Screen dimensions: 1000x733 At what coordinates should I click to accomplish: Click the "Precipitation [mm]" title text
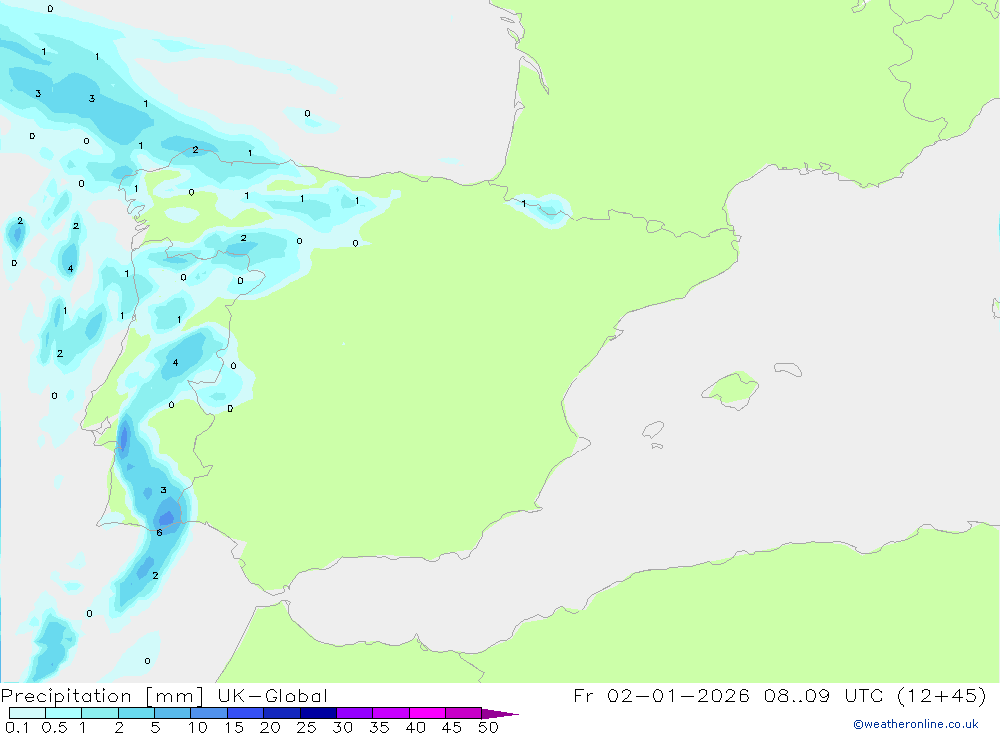102,696
